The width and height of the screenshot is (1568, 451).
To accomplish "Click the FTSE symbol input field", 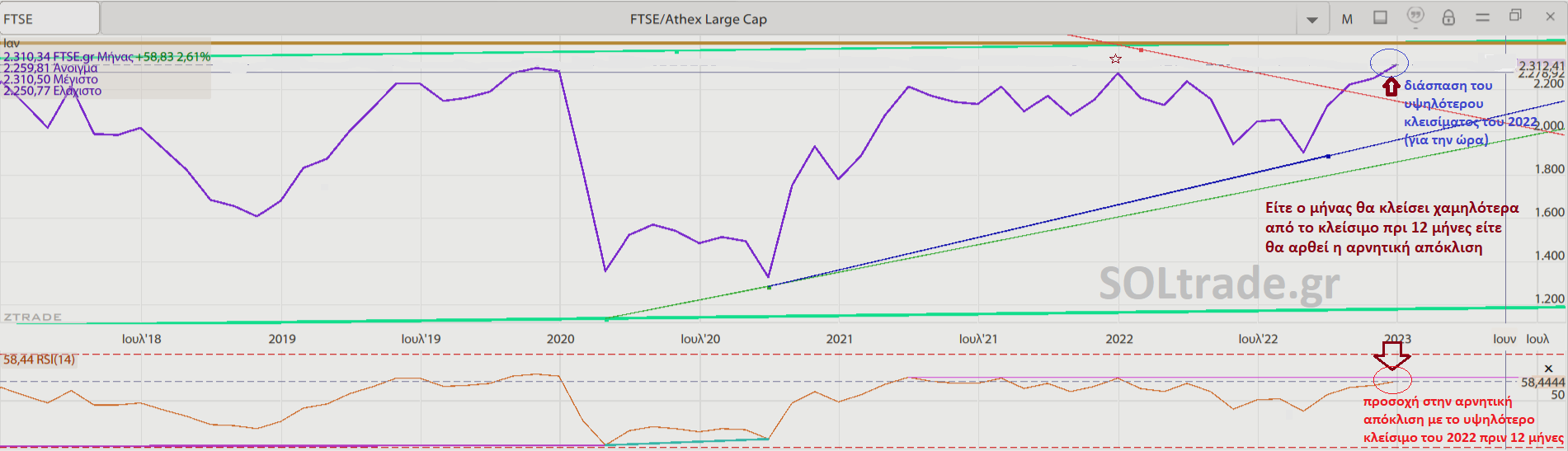I will click(49, 18).
